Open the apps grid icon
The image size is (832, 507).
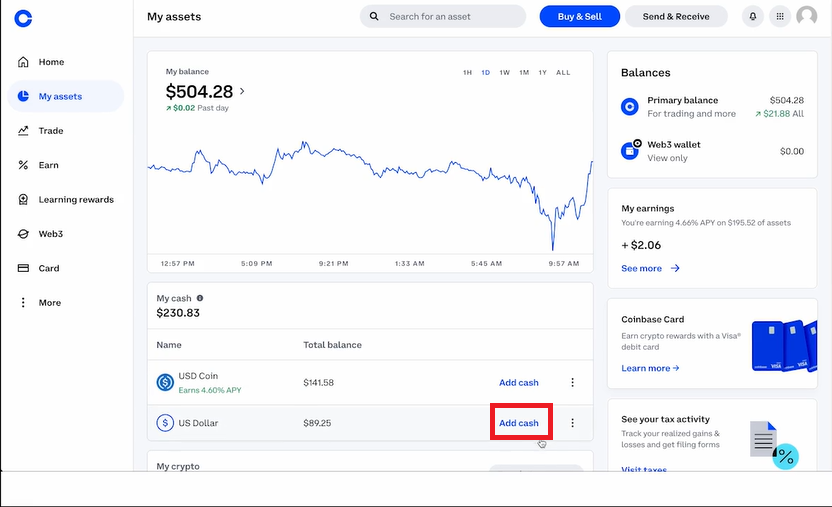[780, 16]
